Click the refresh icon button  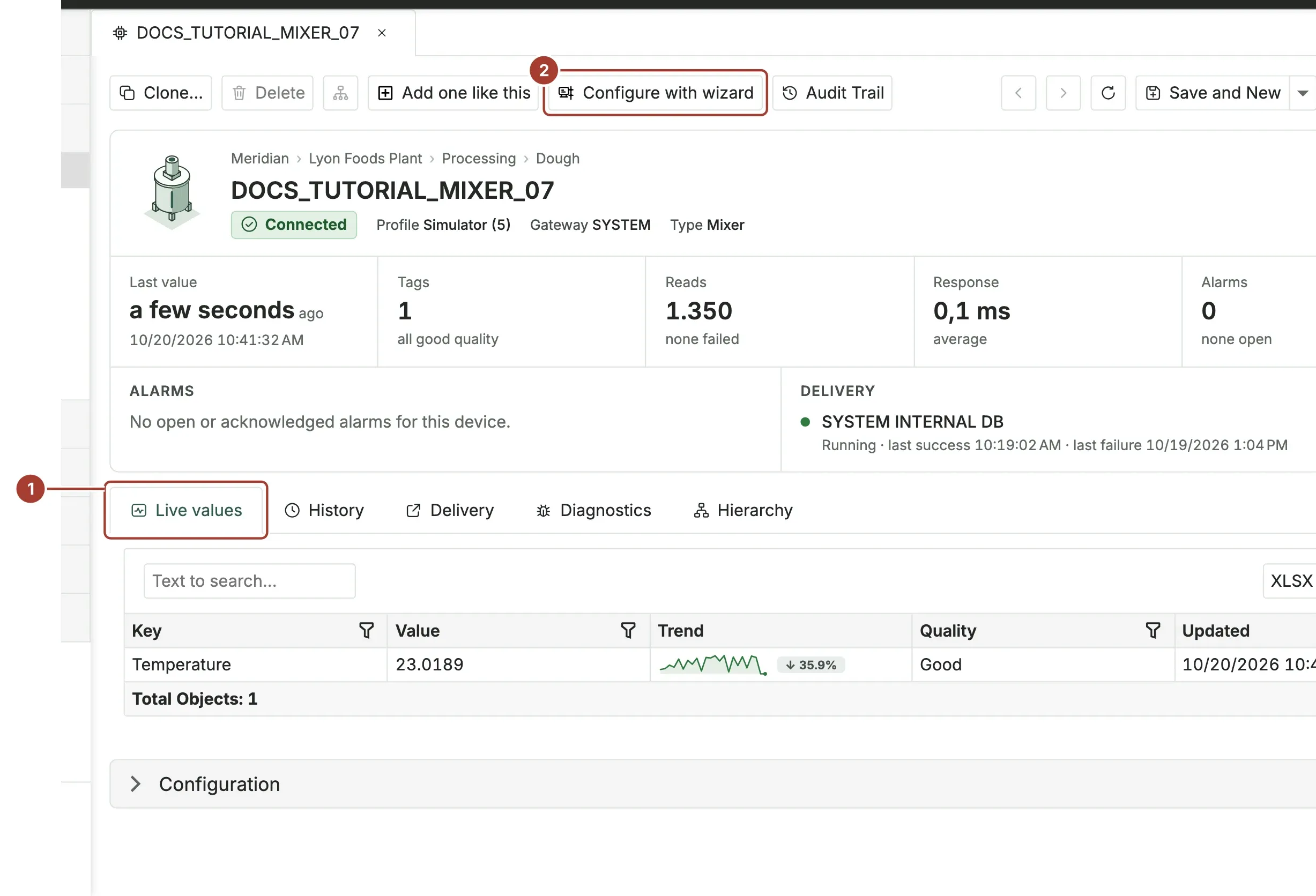1107,93
